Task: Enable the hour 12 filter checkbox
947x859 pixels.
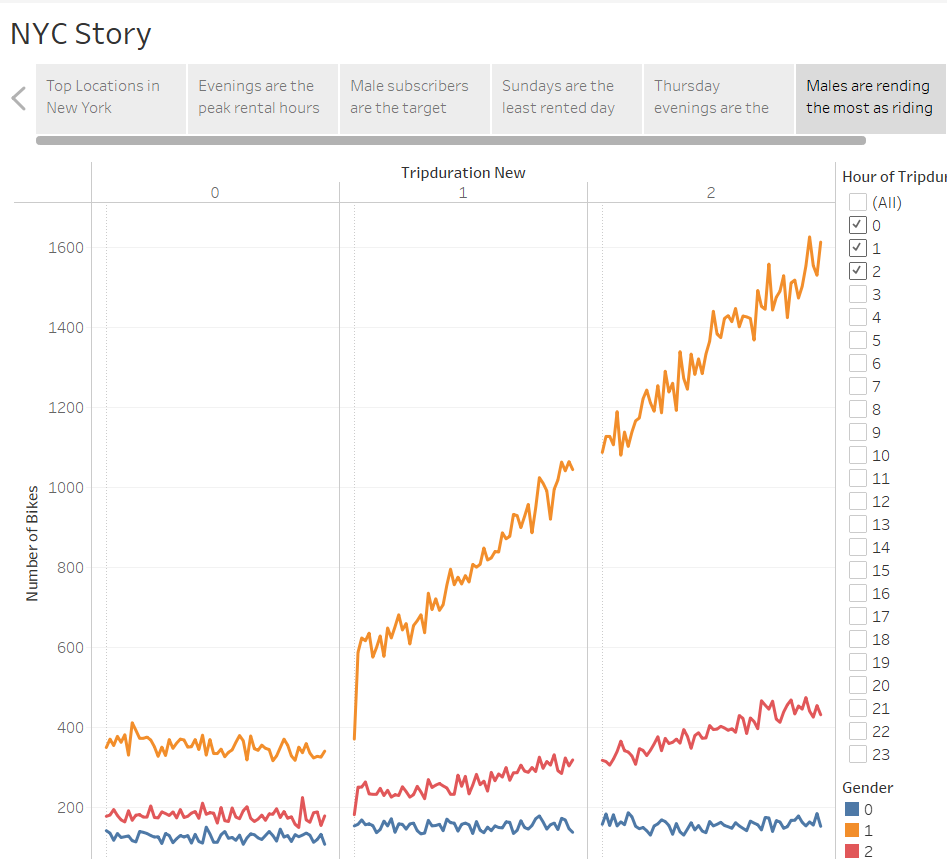Action: coord(857,500)
